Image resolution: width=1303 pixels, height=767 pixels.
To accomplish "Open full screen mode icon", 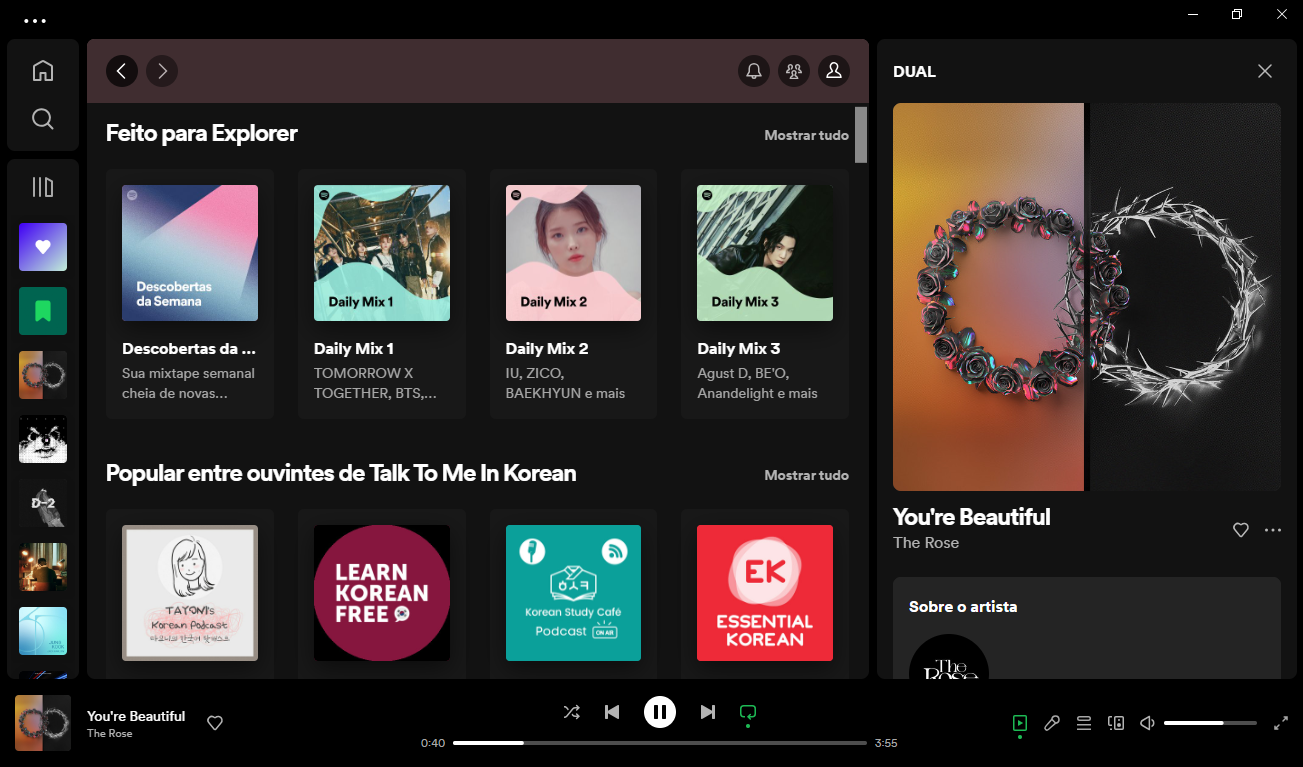I will click(1281, 723).
